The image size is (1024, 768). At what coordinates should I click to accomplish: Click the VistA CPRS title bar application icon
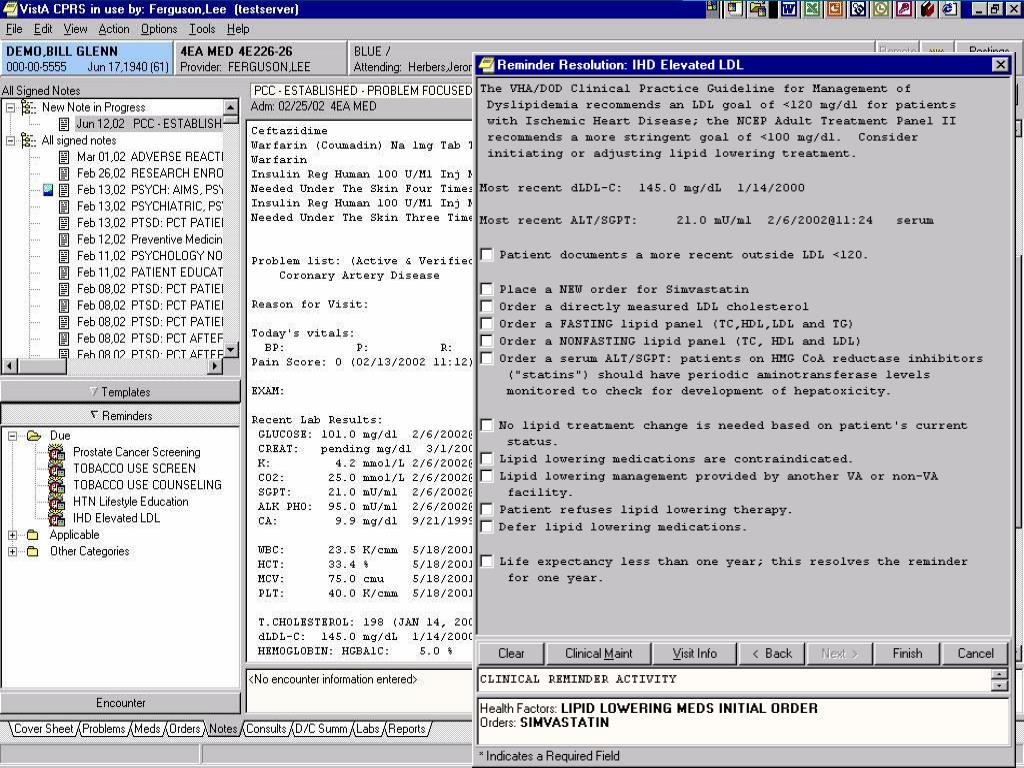click(9, 8)
